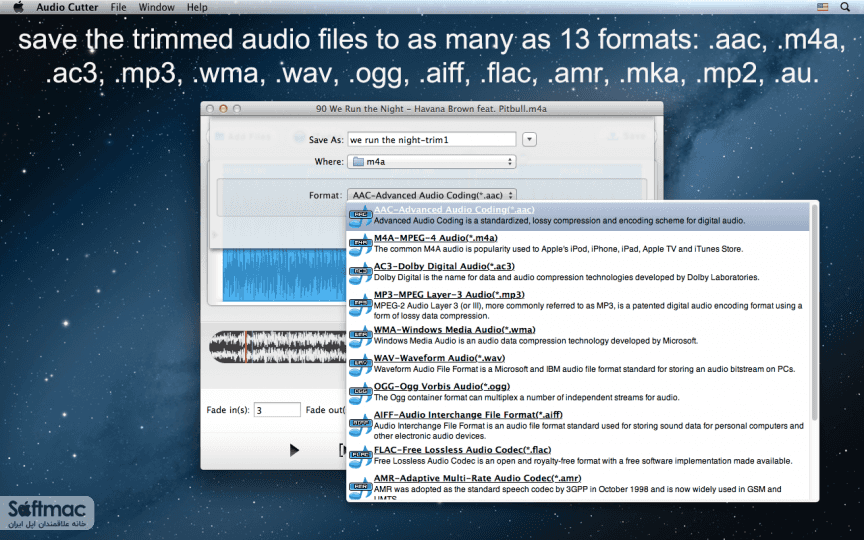Viewport: 864px width, 540px height.
Task: Open the Where folder dropdown showing m4a
Action: 431,161
